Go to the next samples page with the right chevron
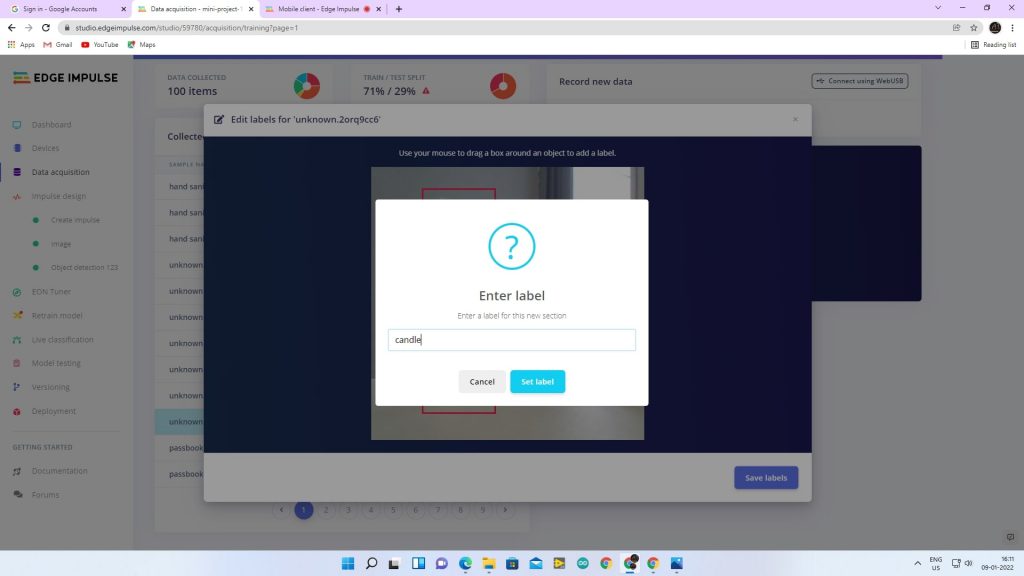 tap(506, 510)
